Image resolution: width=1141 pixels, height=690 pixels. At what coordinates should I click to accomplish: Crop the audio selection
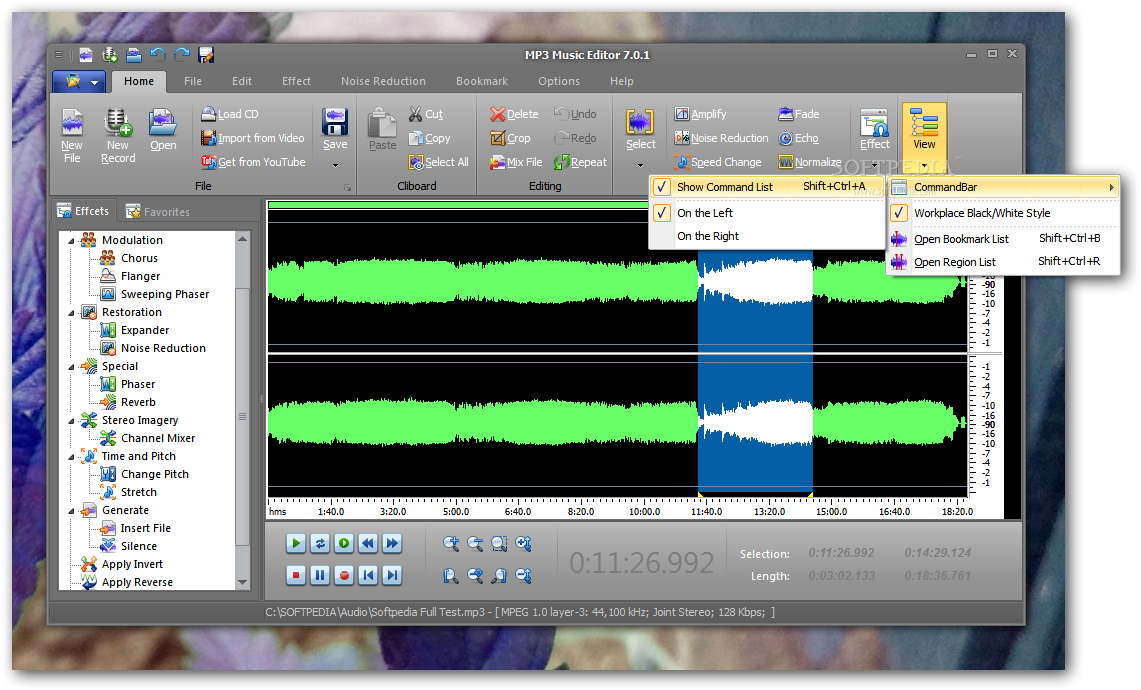(x=511, y=138)
